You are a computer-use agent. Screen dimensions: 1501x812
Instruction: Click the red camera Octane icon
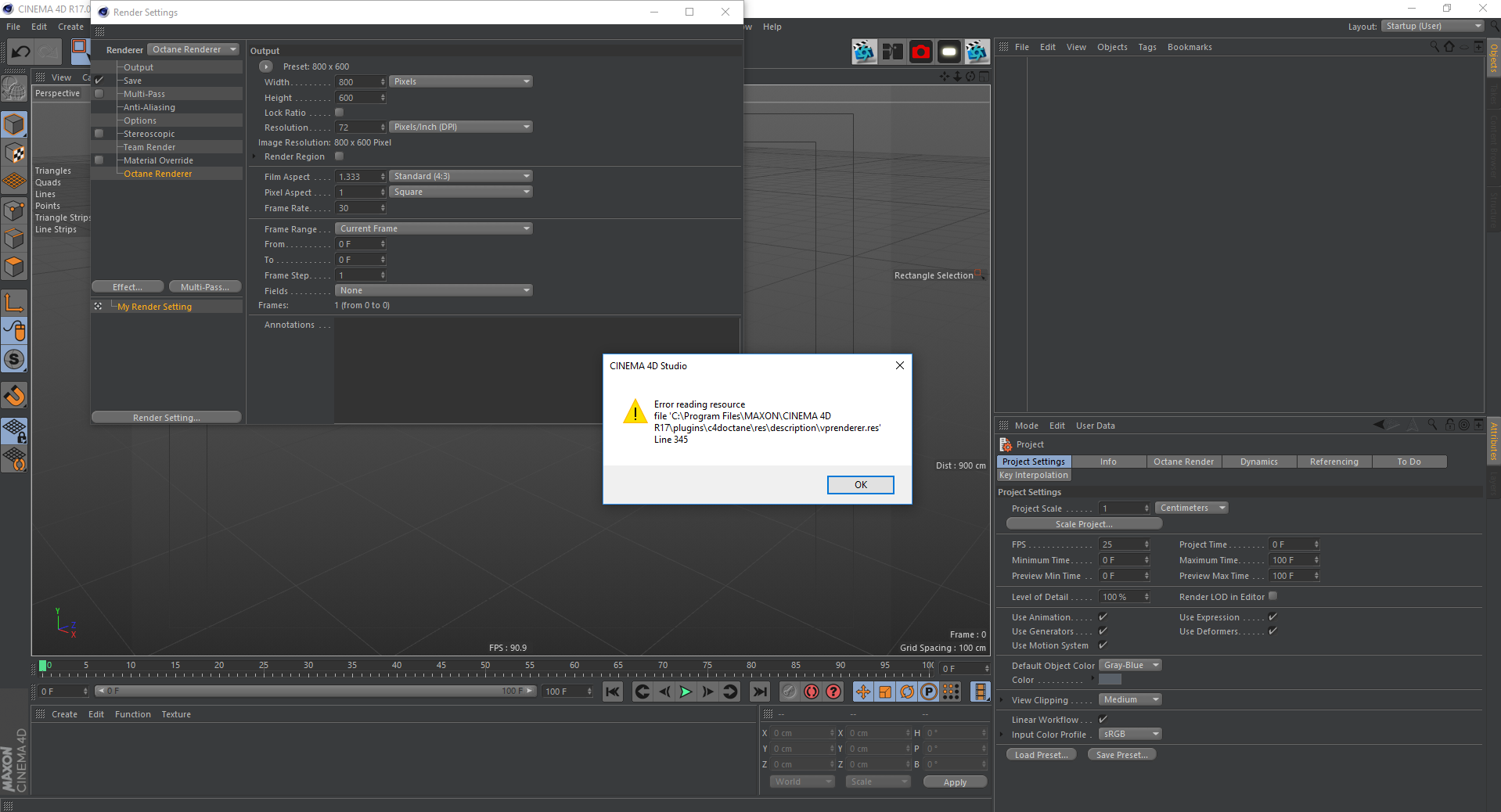pyautogui.click(x=921, y=52)
